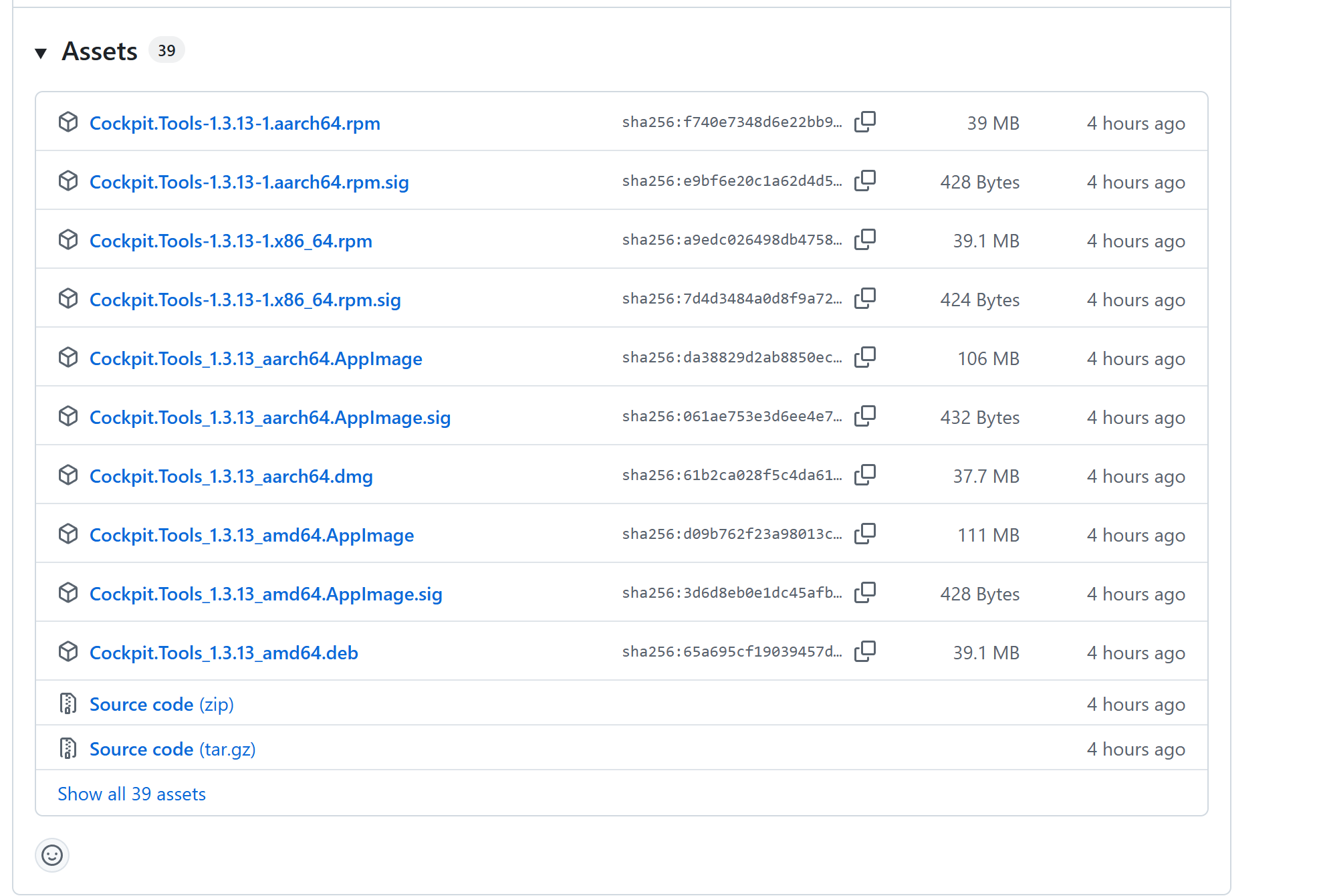Click hash text sha256:061ae753e3d6ee4e7…
1317x896 pixels.
(x=732, y=417)
